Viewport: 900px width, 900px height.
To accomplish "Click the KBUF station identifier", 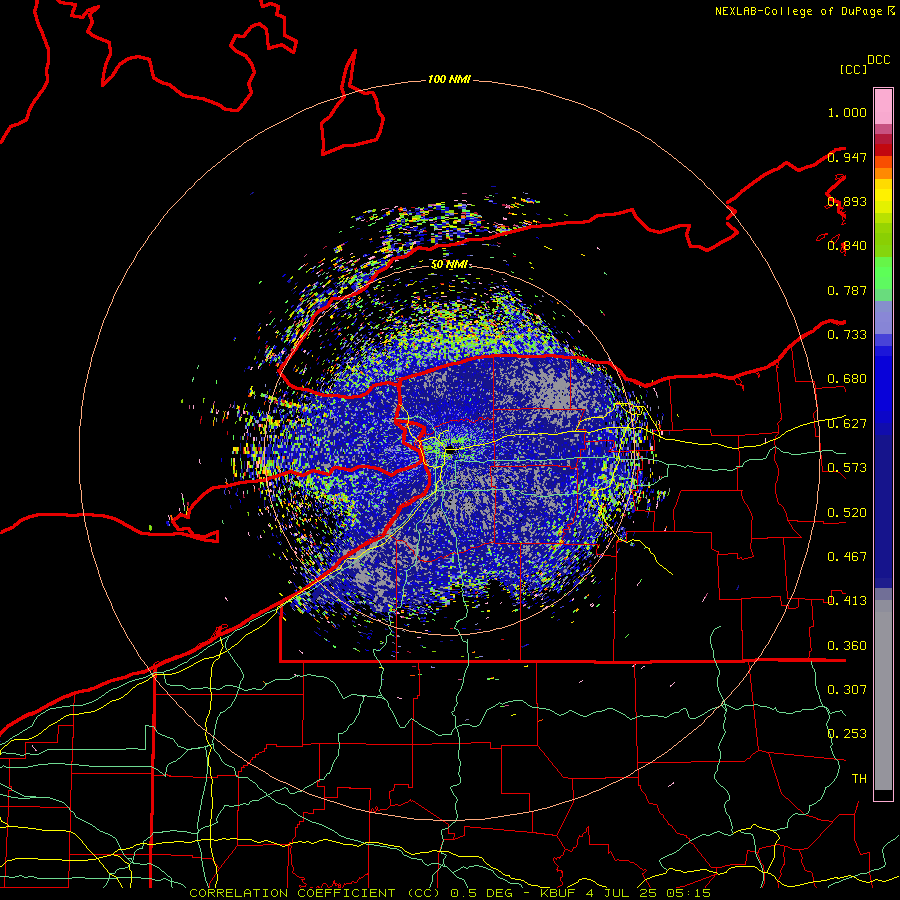I will coord(560,893).
